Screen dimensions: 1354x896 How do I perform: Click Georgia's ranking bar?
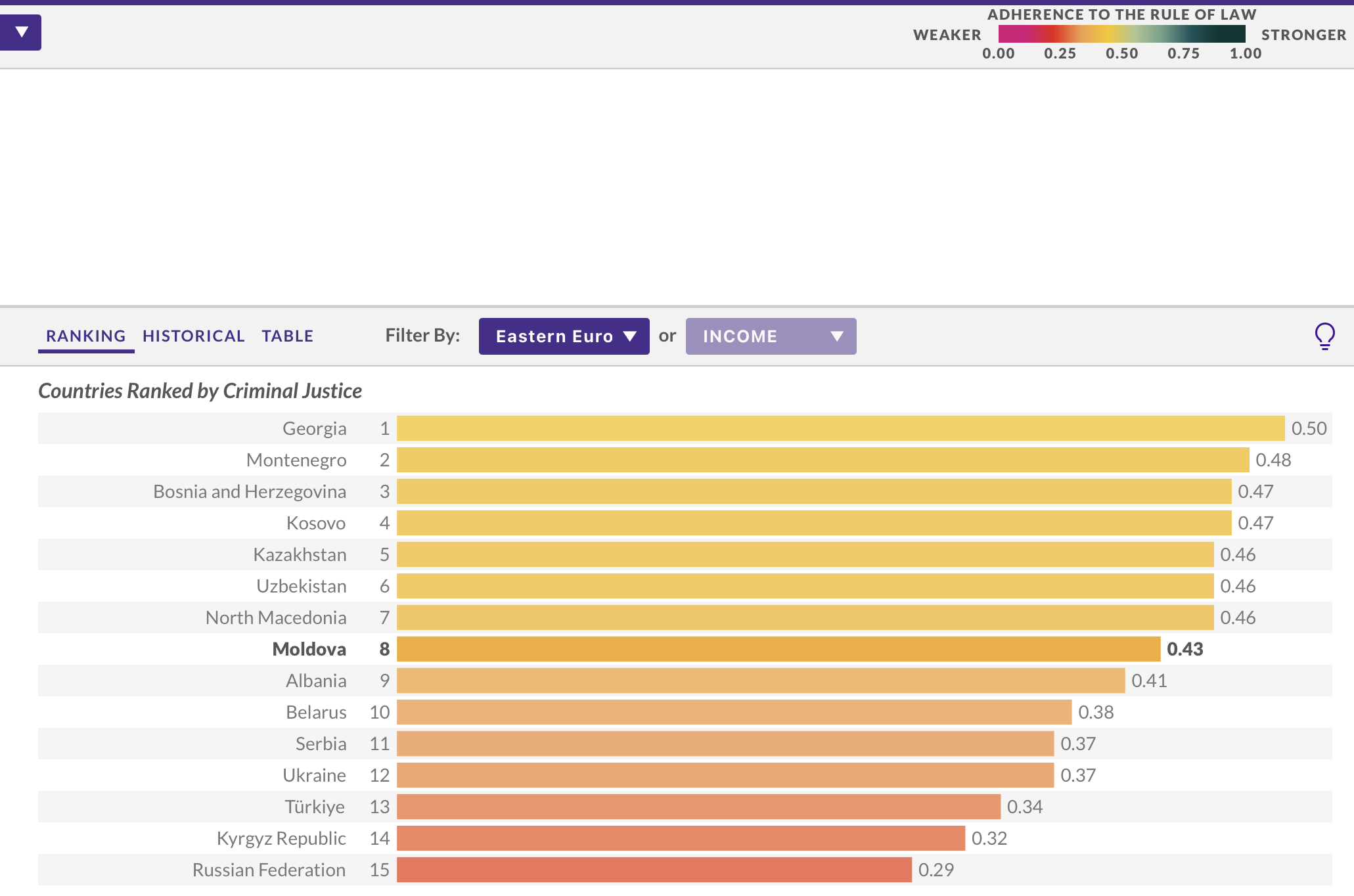(x=840, y=428)
